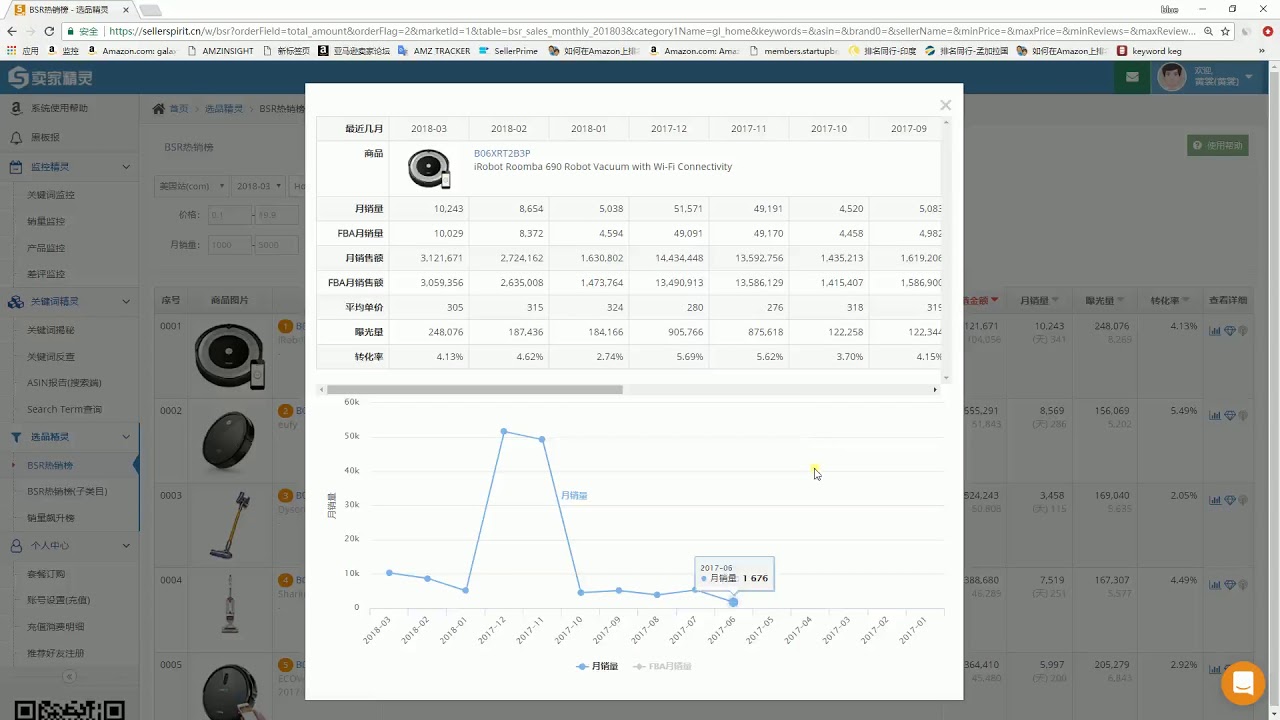Click the diamond icon in the 5.49% row
The width and height of the screenshot is (1280, 720).
(x=1230, y=416)
